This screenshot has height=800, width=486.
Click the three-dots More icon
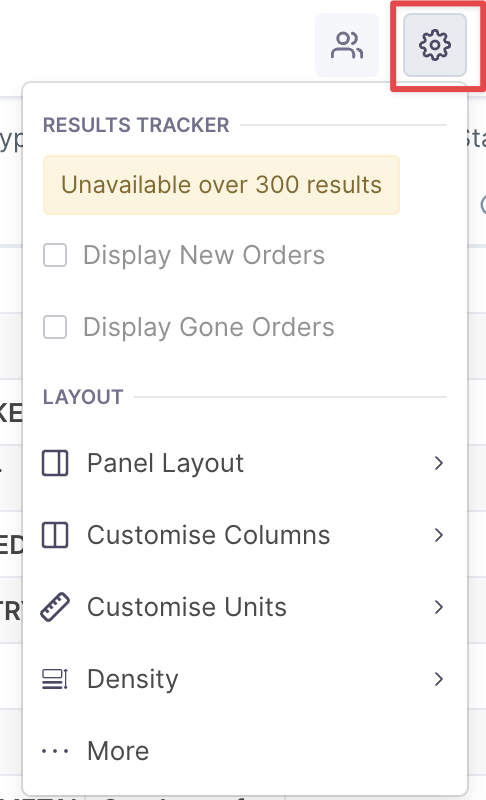[55, 751]
